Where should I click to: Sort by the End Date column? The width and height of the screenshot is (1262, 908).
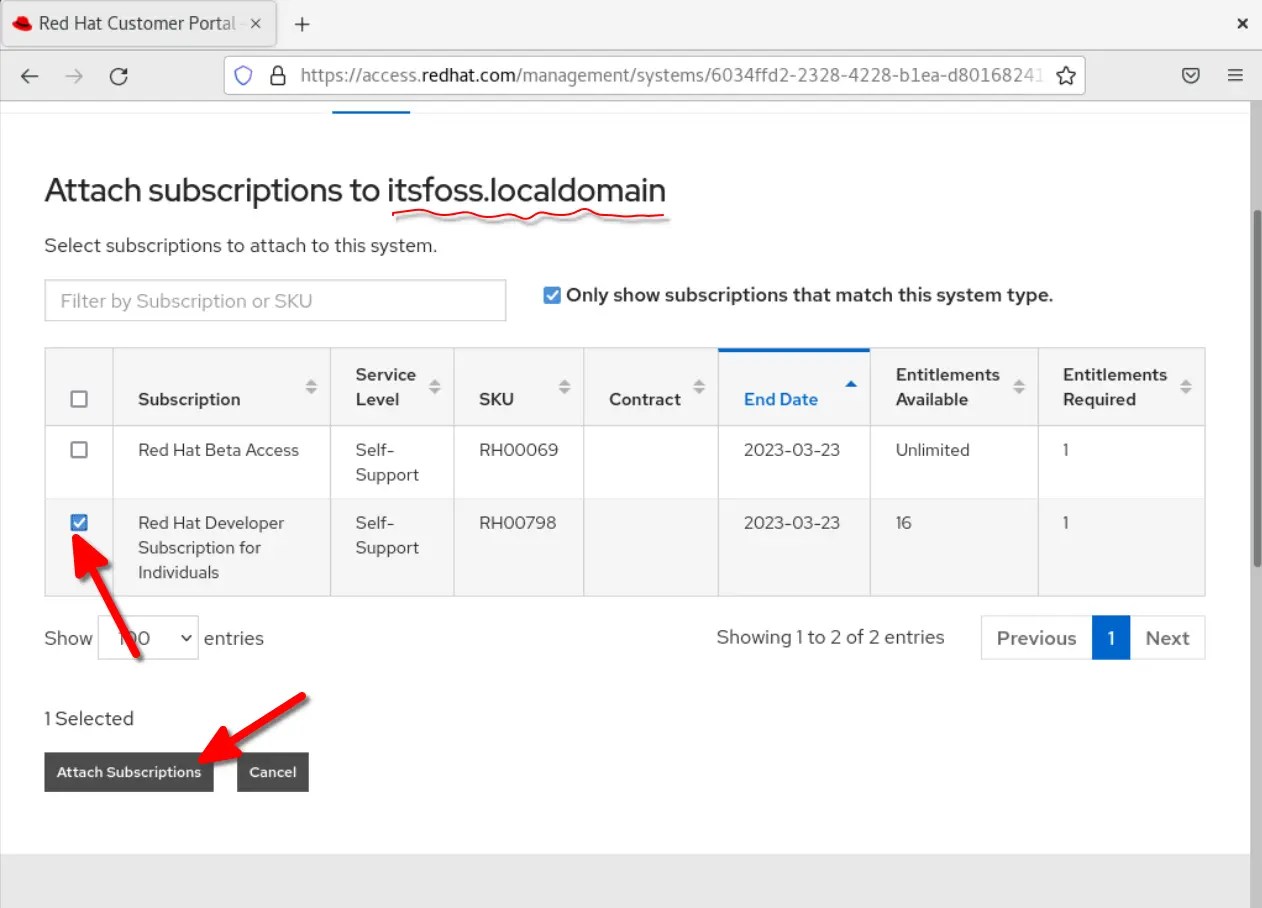[794, 387]
